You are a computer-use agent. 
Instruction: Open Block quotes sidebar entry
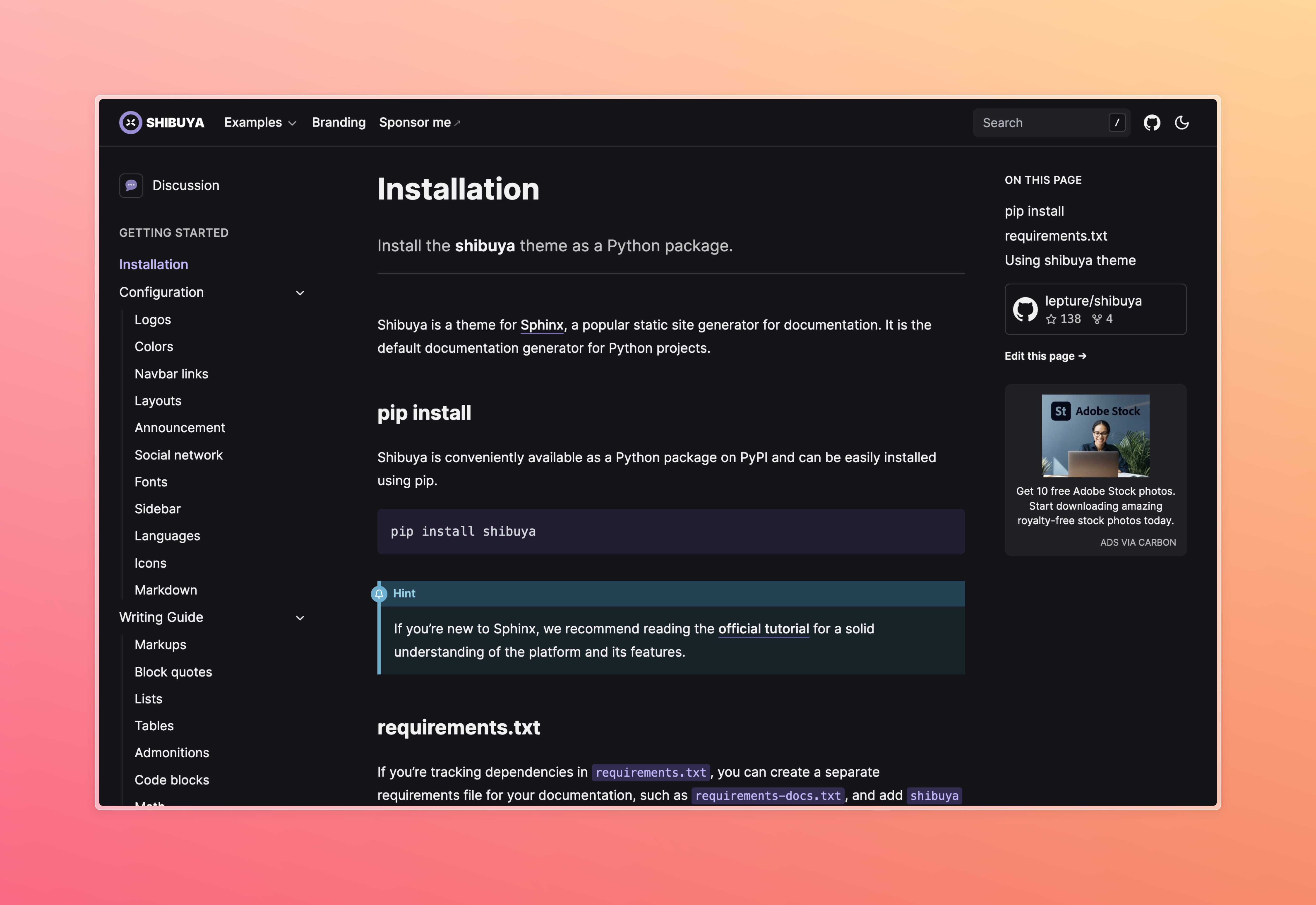pyautogui.click(x=174, y=672)
